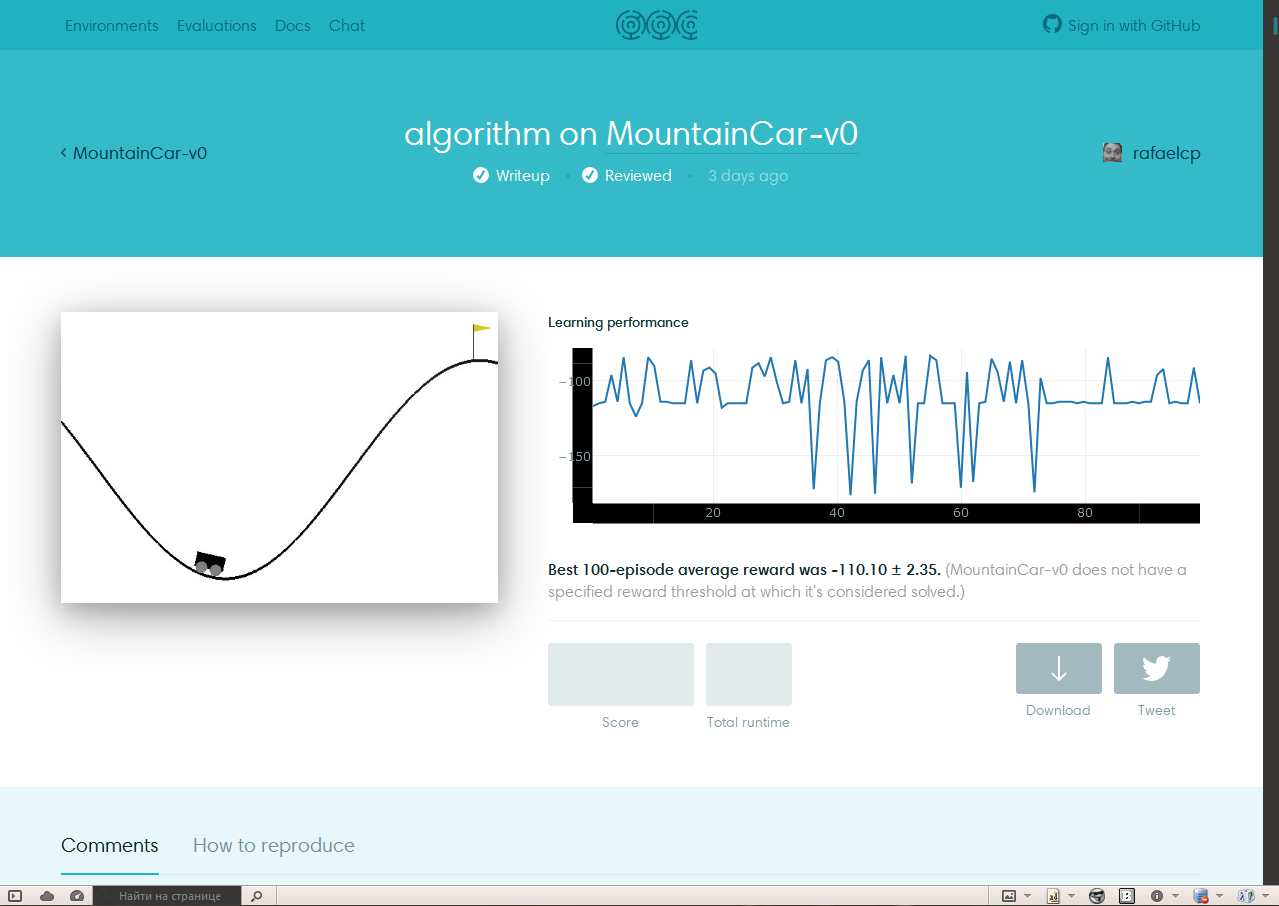Click the Download label

click(1058, 710)
